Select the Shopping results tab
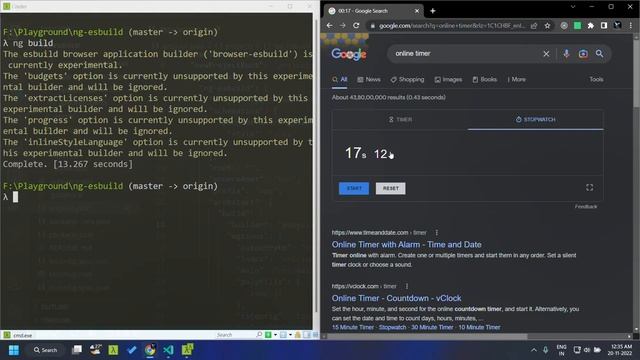Screen dimensions: 640x360 tap(407, 80)
